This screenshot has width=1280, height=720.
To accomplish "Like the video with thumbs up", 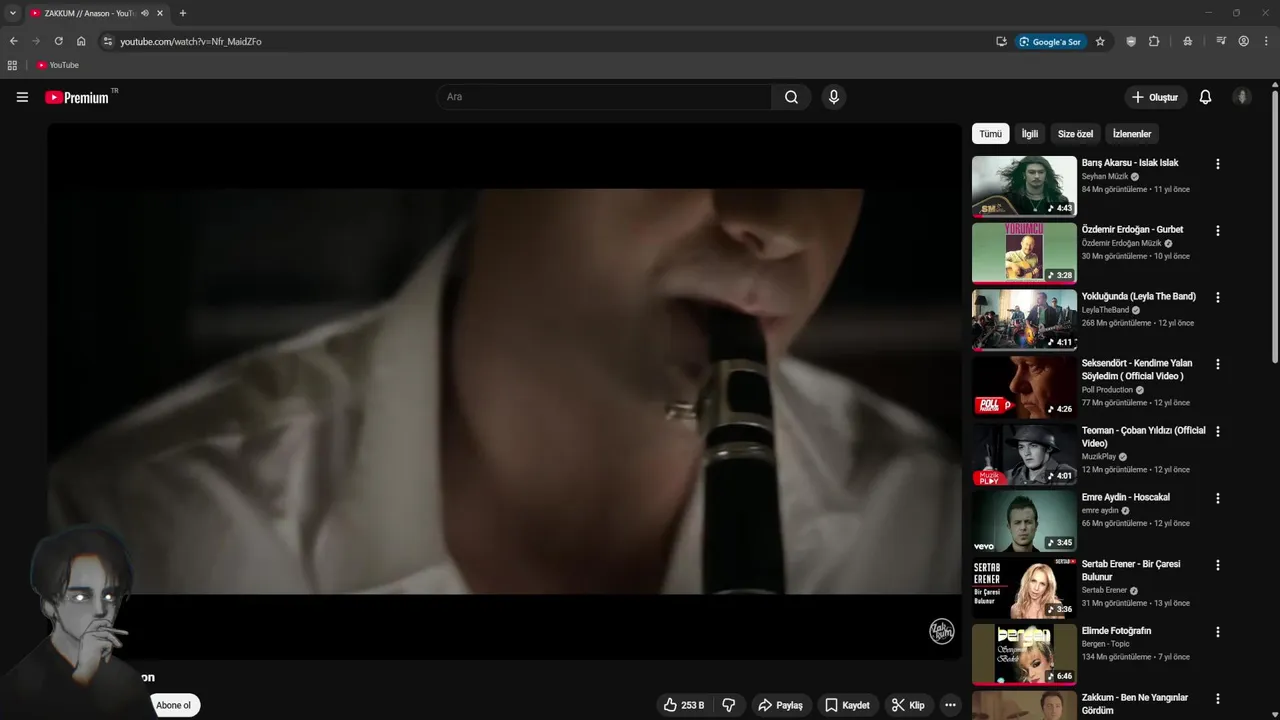I will 683,705.
